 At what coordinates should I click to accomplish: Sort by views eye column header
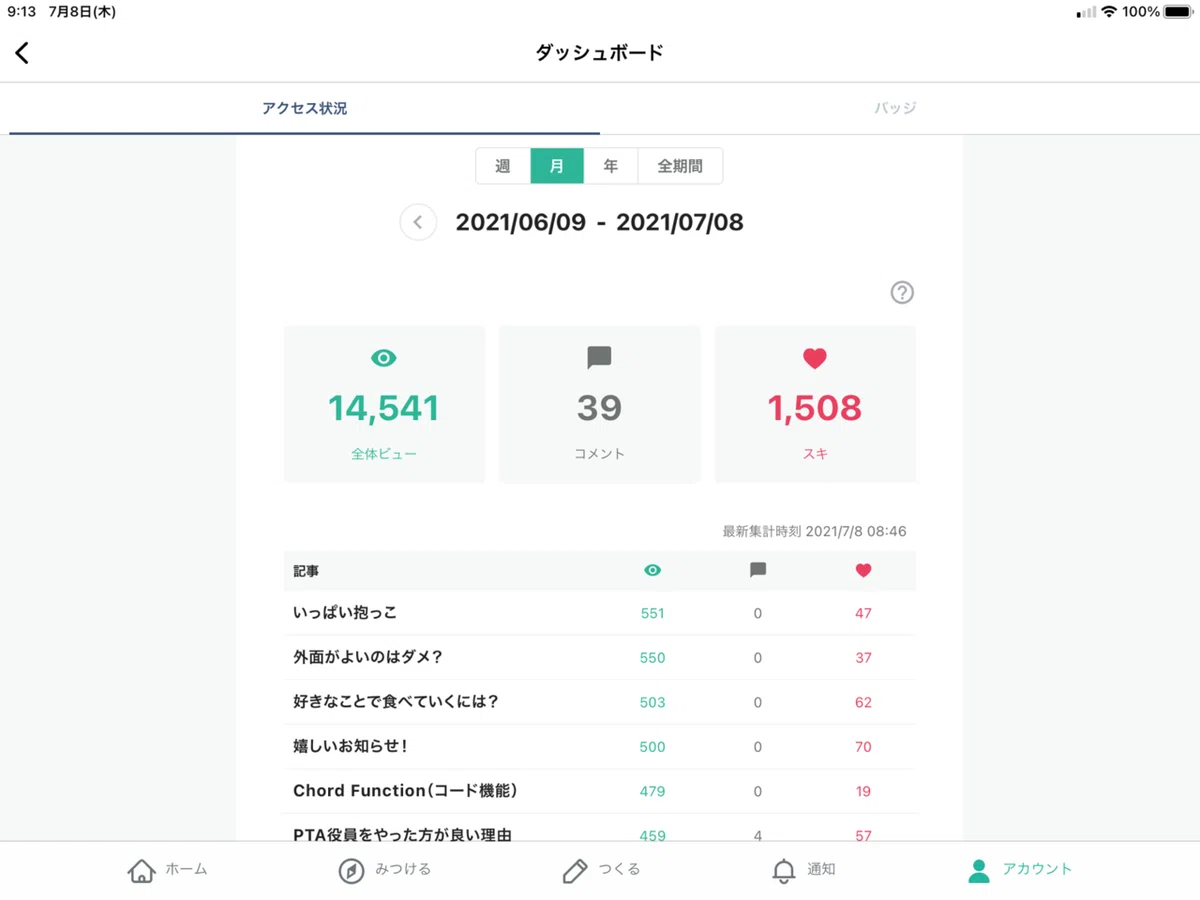(x=653, y=570)
